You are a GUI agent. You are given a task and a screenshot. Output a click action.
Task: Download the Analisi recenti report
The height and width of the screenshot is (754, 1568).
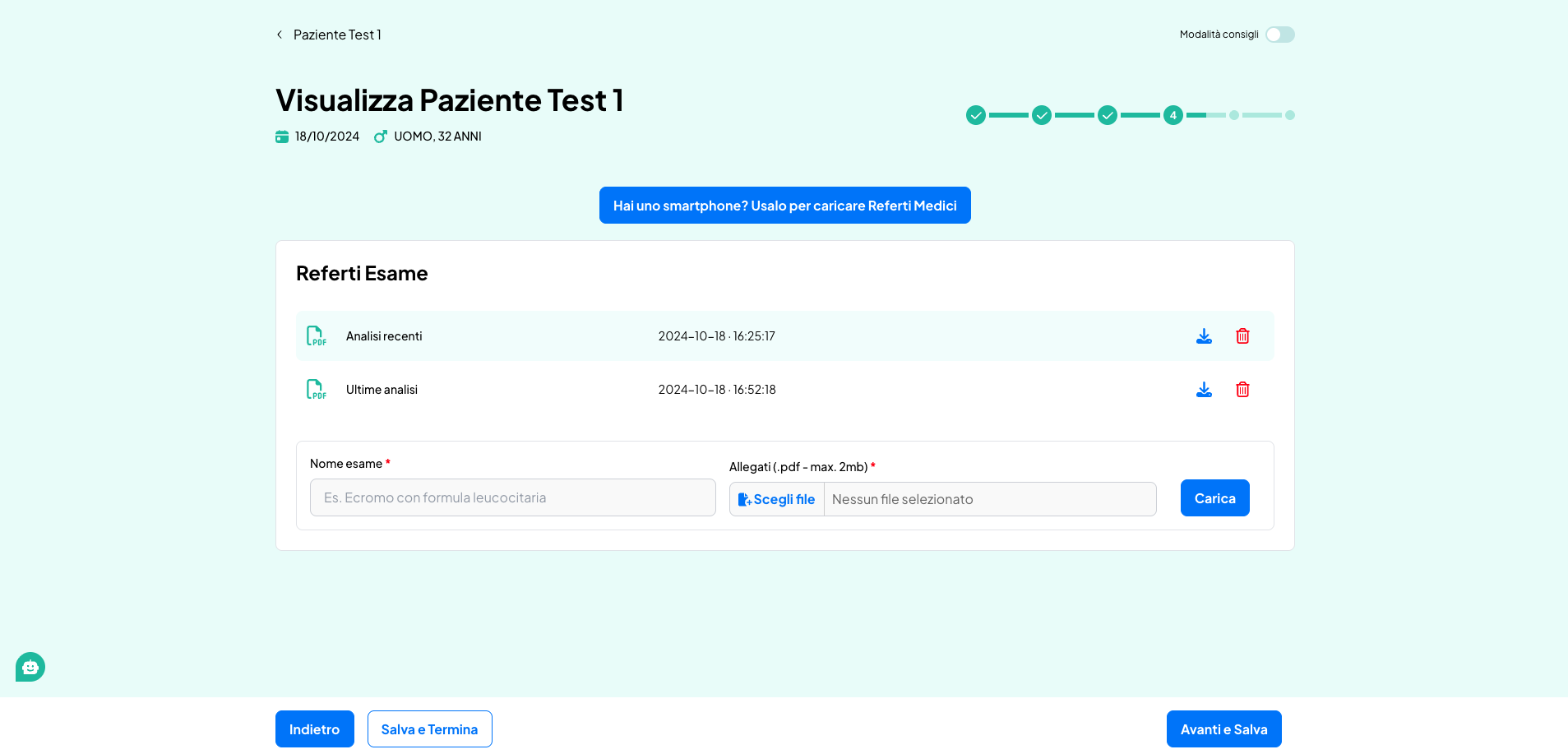[x=1204, y=336]
